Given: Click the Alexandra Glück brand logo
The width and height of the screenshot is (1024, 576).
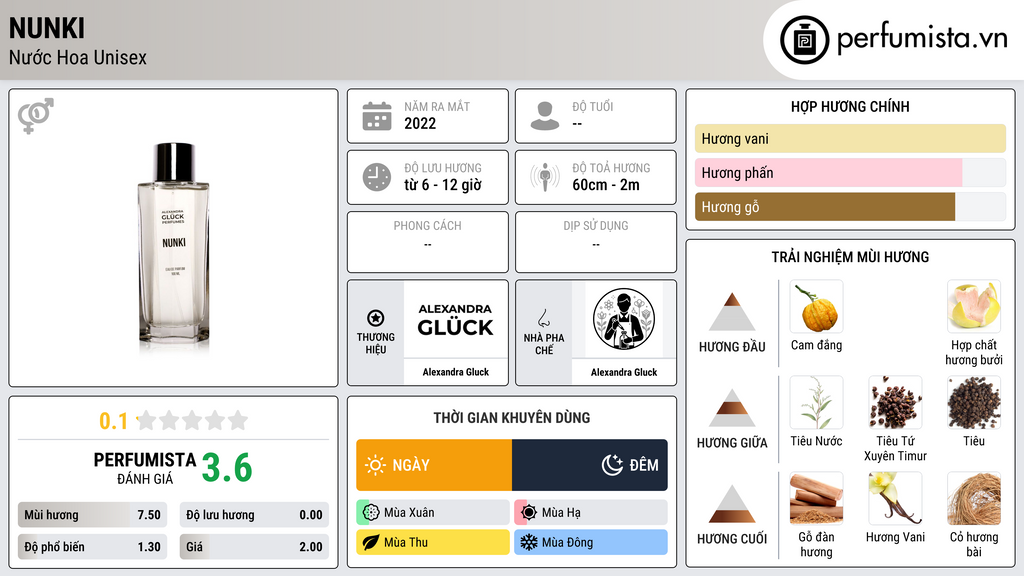Looking at the screenshot, I should point(455,319).
